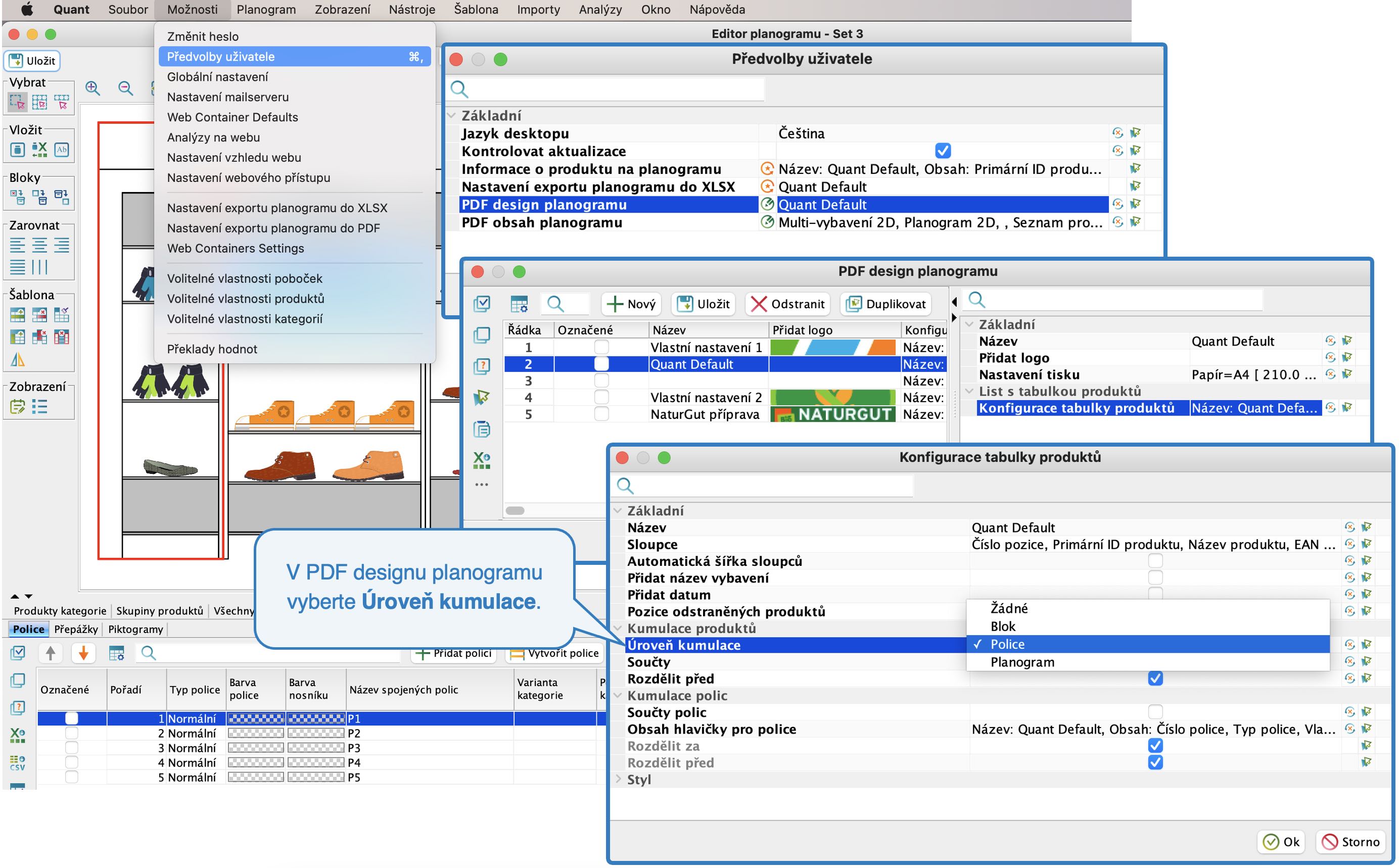This screenshot has width=1399, height=868.
Task: Click the insert text label icon under Vložit
Action: click(62, 150)
